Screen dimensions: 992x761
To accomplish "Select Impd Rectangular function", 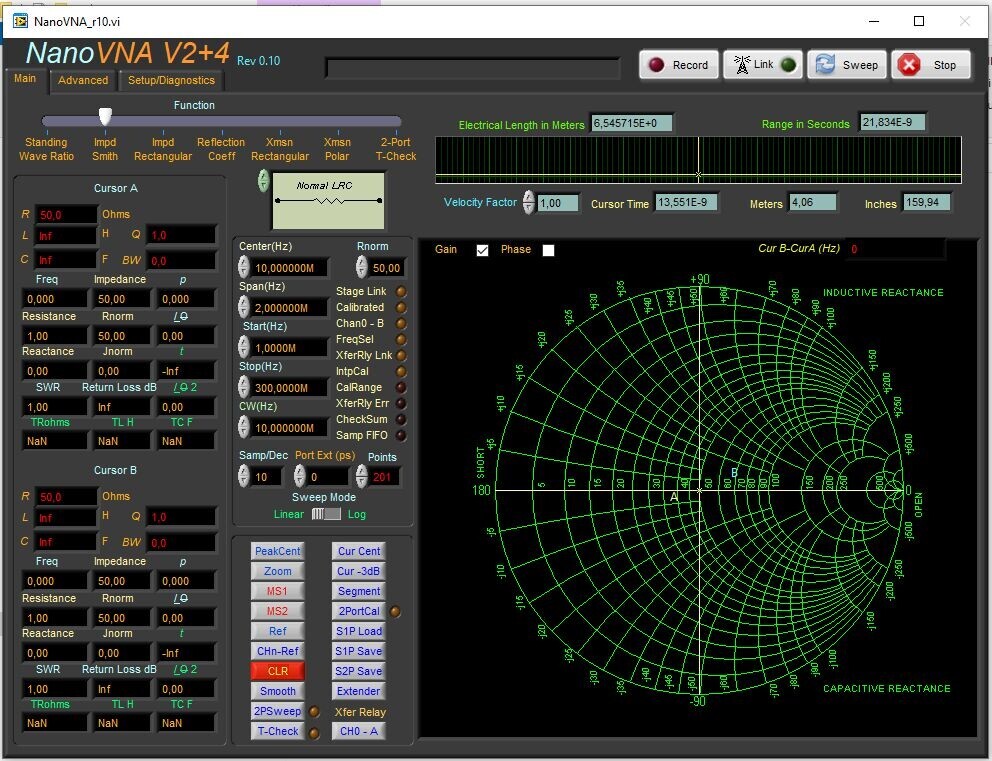I will pos(163,149).
